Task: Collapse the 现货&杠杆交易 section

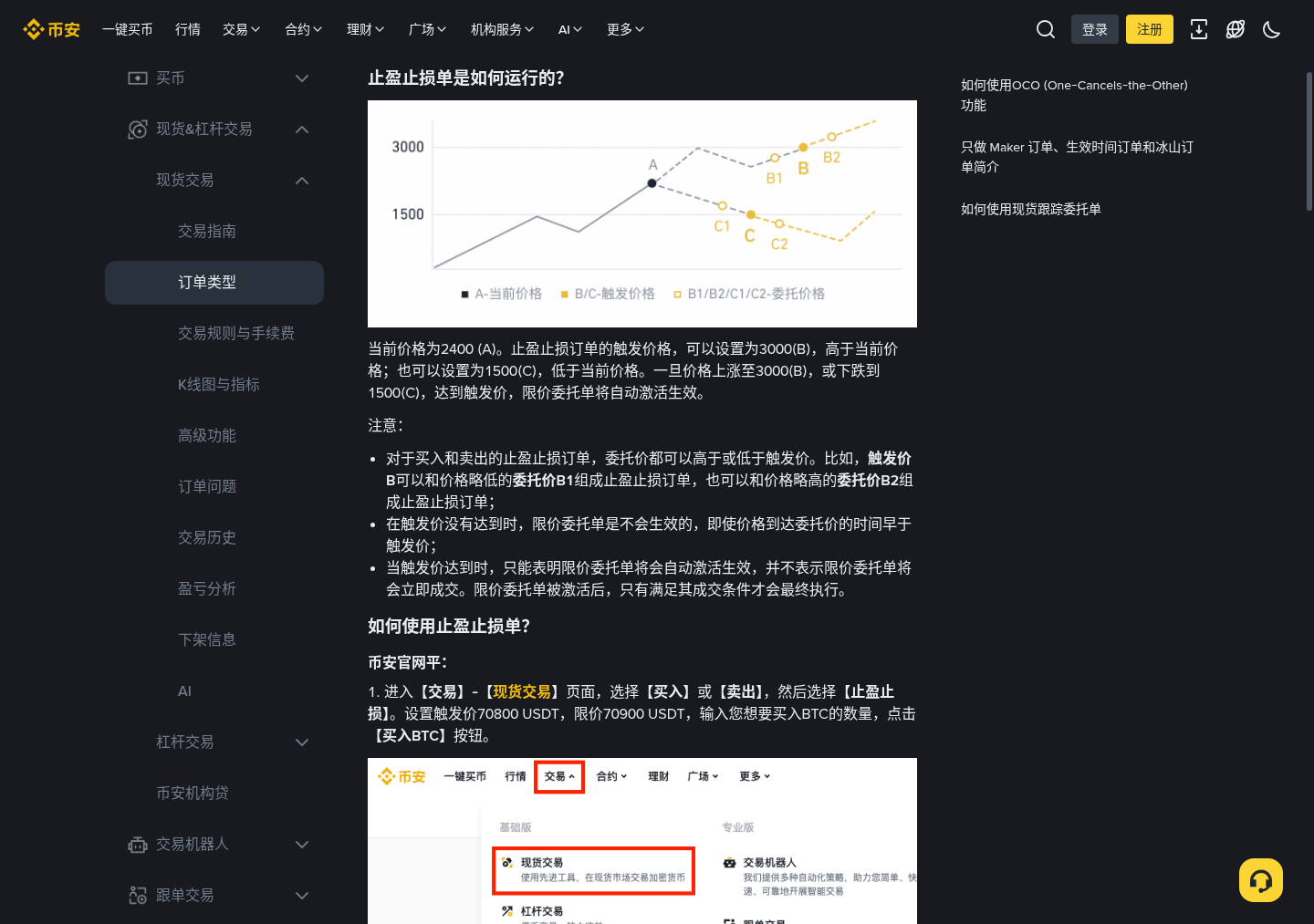Action: [302, 130]
